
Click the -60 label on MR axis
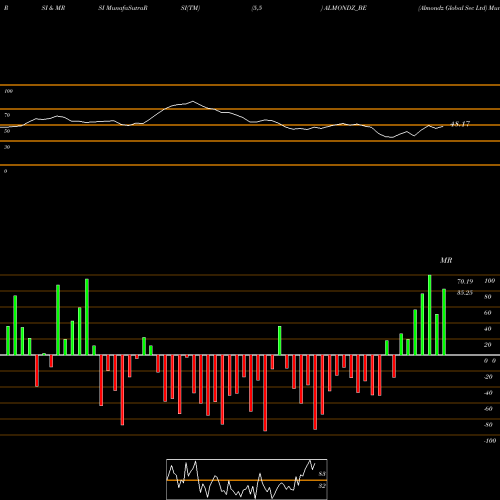[488, 409]
